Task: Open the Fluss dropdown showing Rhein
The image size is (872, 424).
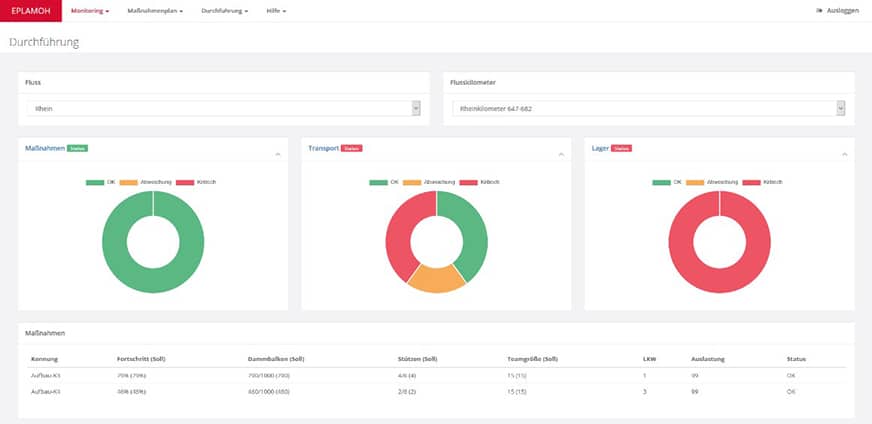Action: coord(224,109)
